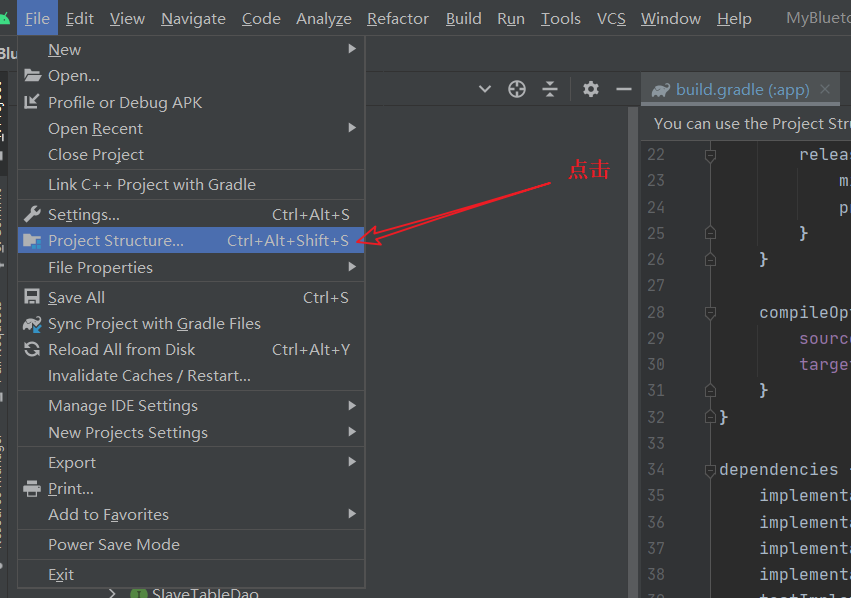Select SlaveTableDao in project tree
851x598 pixels.
point(205,593)
